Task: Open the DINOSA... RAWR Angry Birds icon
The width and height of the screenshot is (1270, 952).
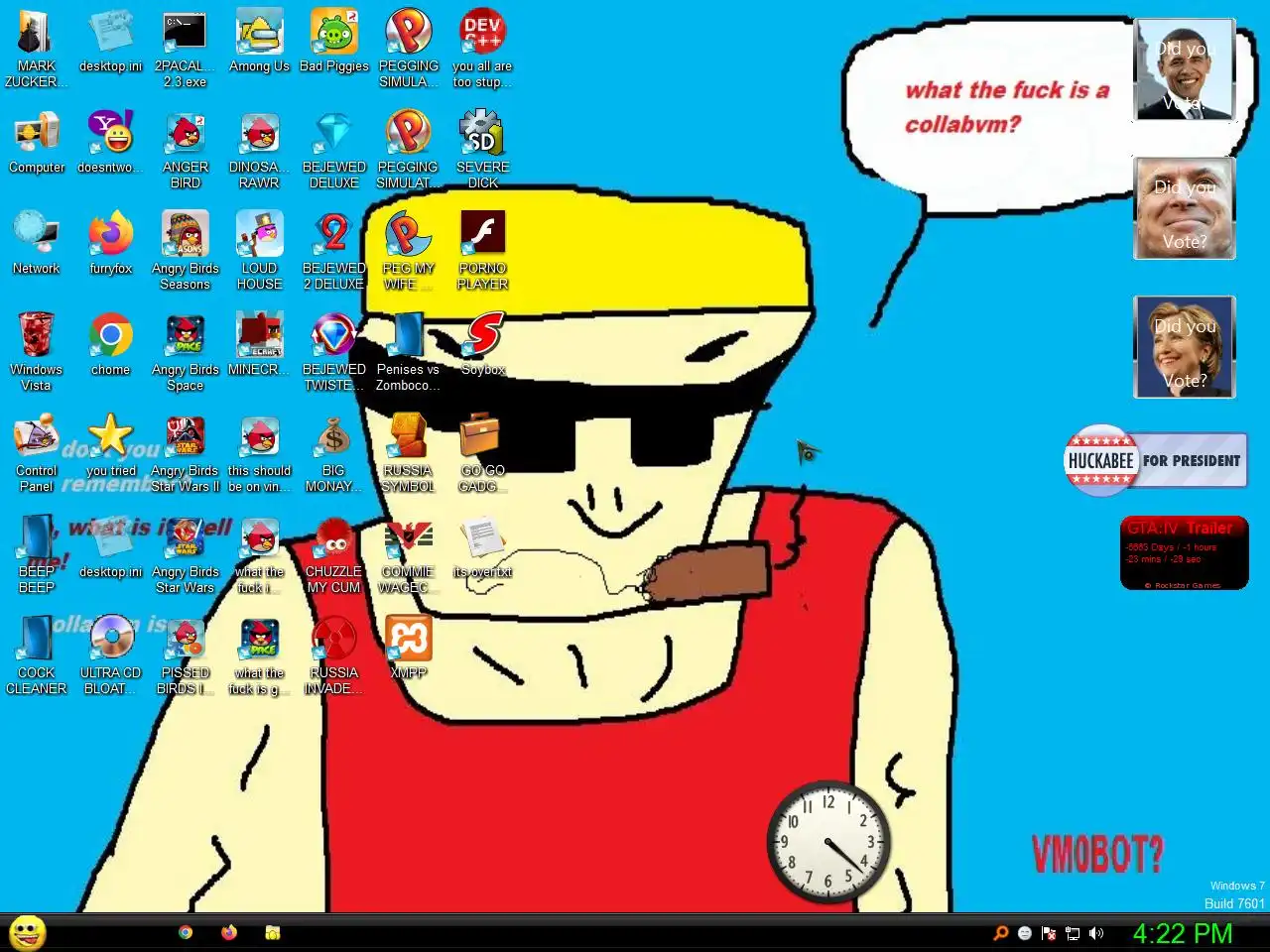Action: point(259,149)
